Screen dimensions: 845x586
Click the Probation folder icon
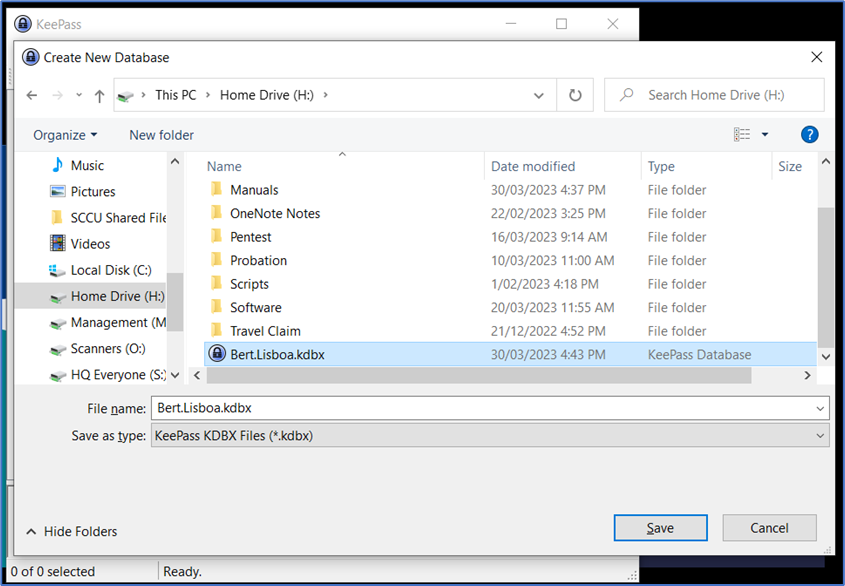pos(217,260)
